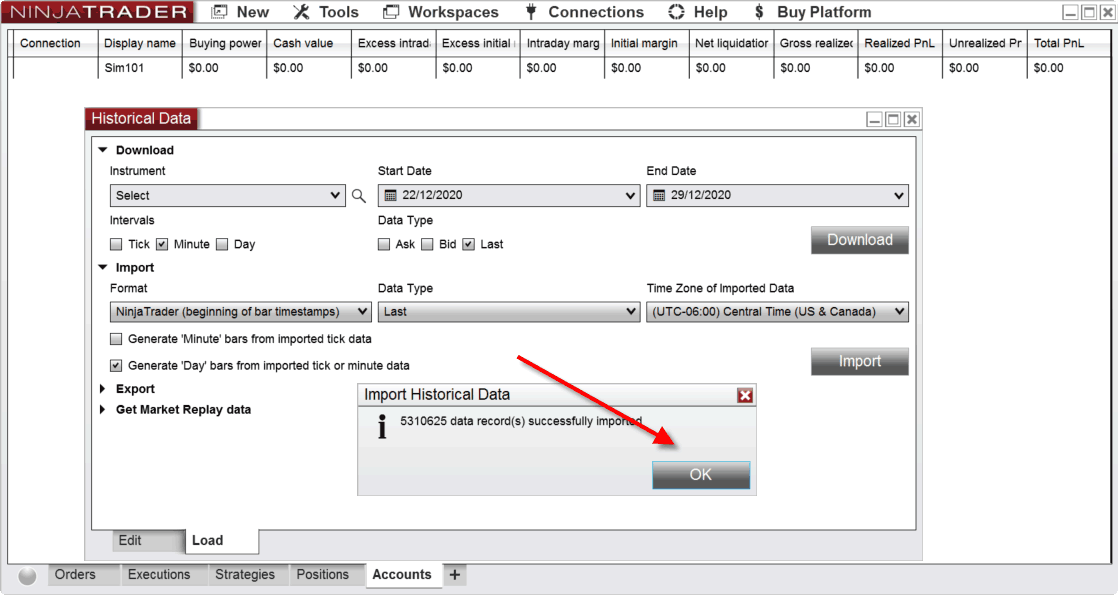Open the import Data Type dropdown

(x=509, y=312)
